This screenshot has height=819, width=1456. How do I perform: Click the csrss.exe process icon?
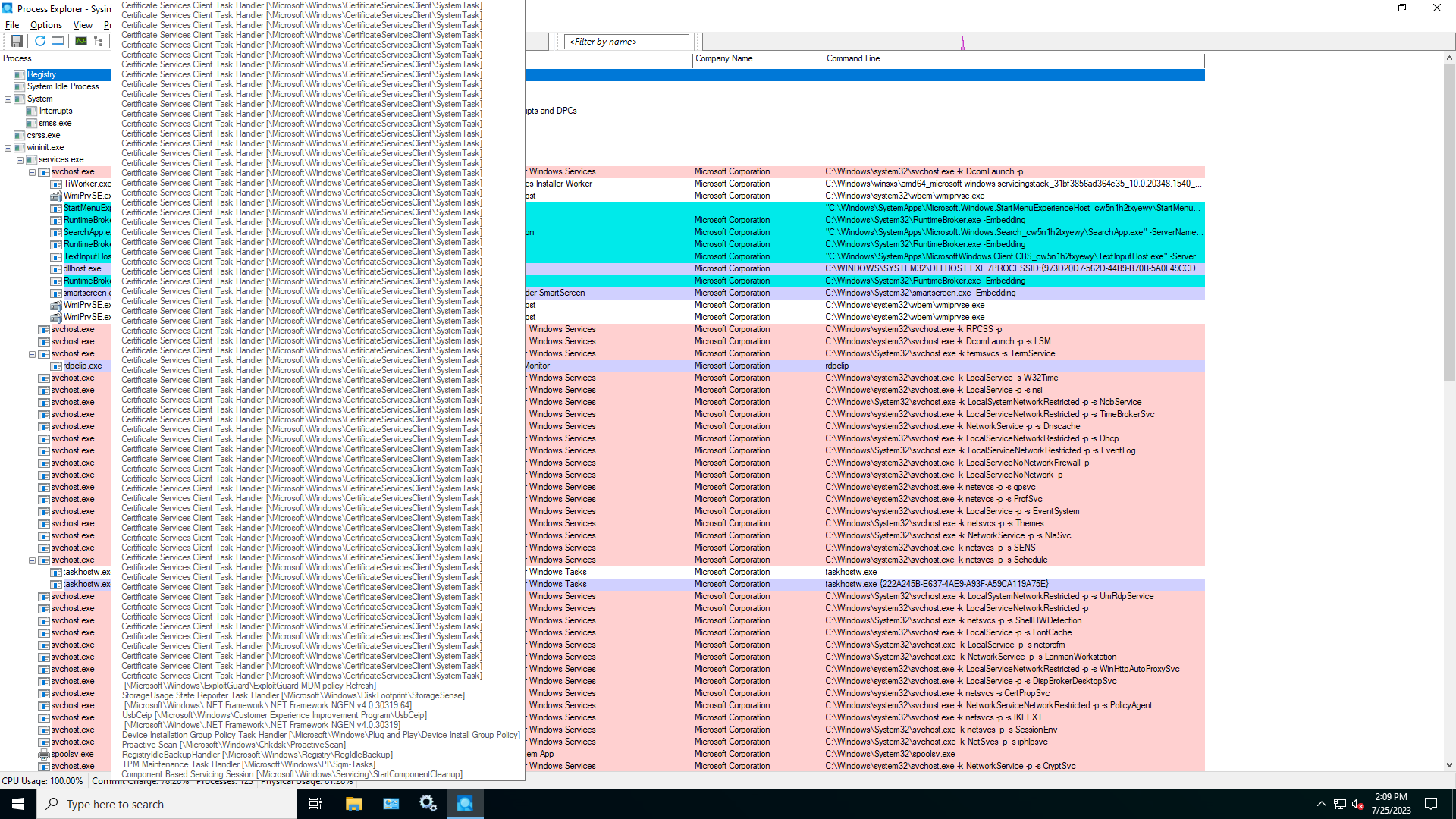20,135
